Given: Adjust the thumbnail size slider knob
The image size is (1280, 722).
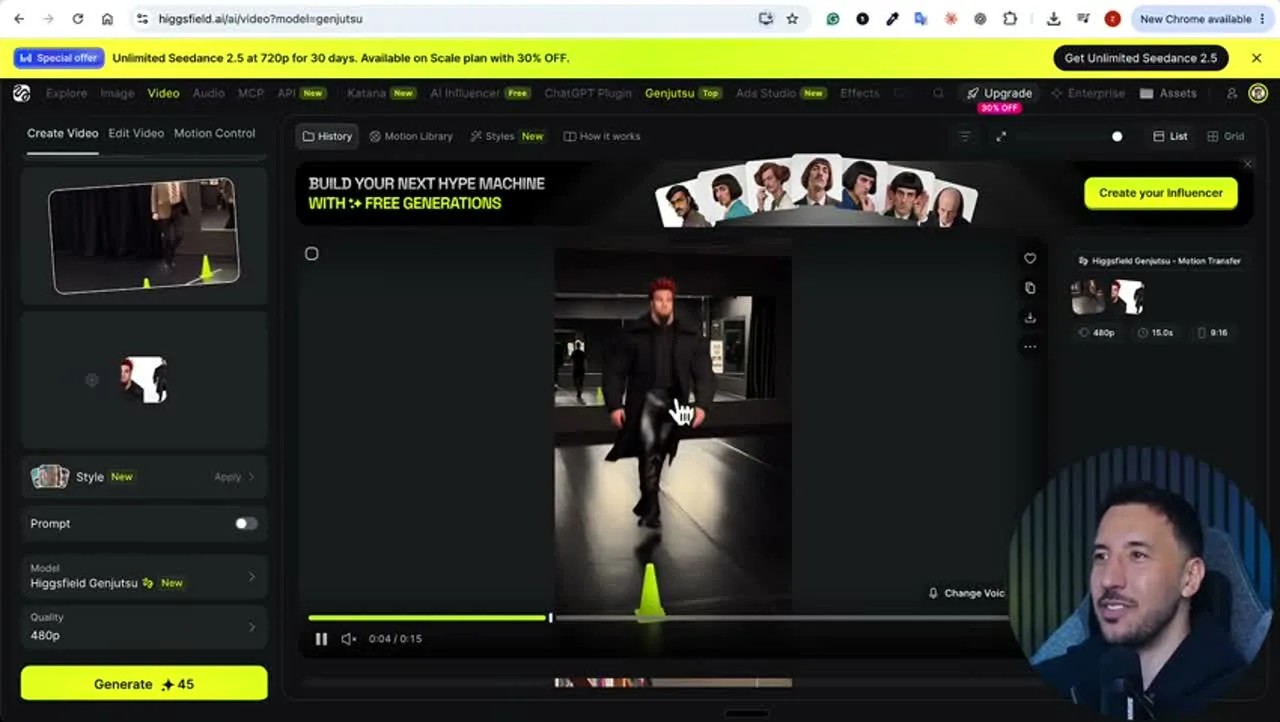Looking at the screenshot, I should (x=1117, y=136).
